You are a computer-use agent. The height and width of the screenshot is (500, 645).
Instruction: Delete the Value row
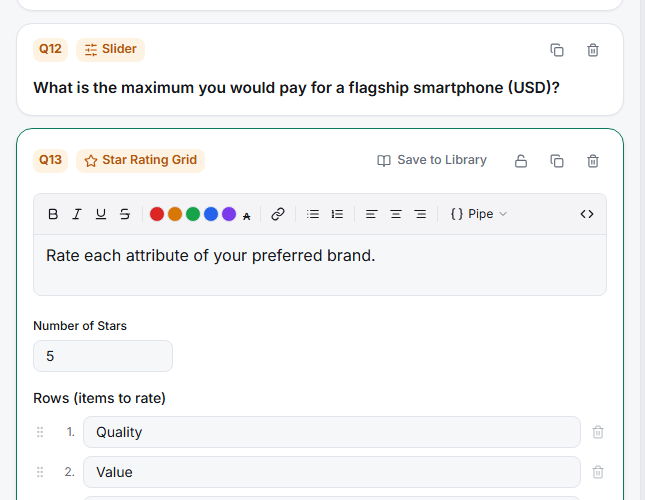tap(598, 472)
